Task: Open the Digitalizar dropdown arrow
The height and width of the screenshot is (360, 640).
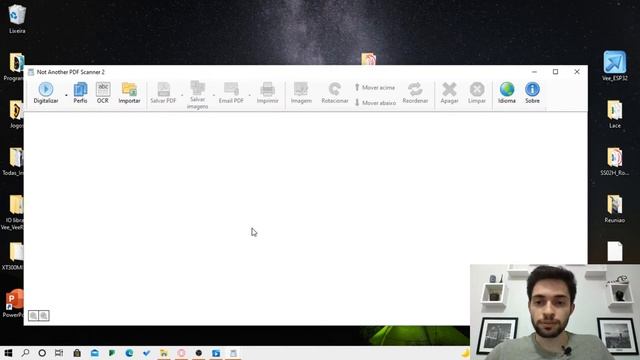Action: coord(66,95)
